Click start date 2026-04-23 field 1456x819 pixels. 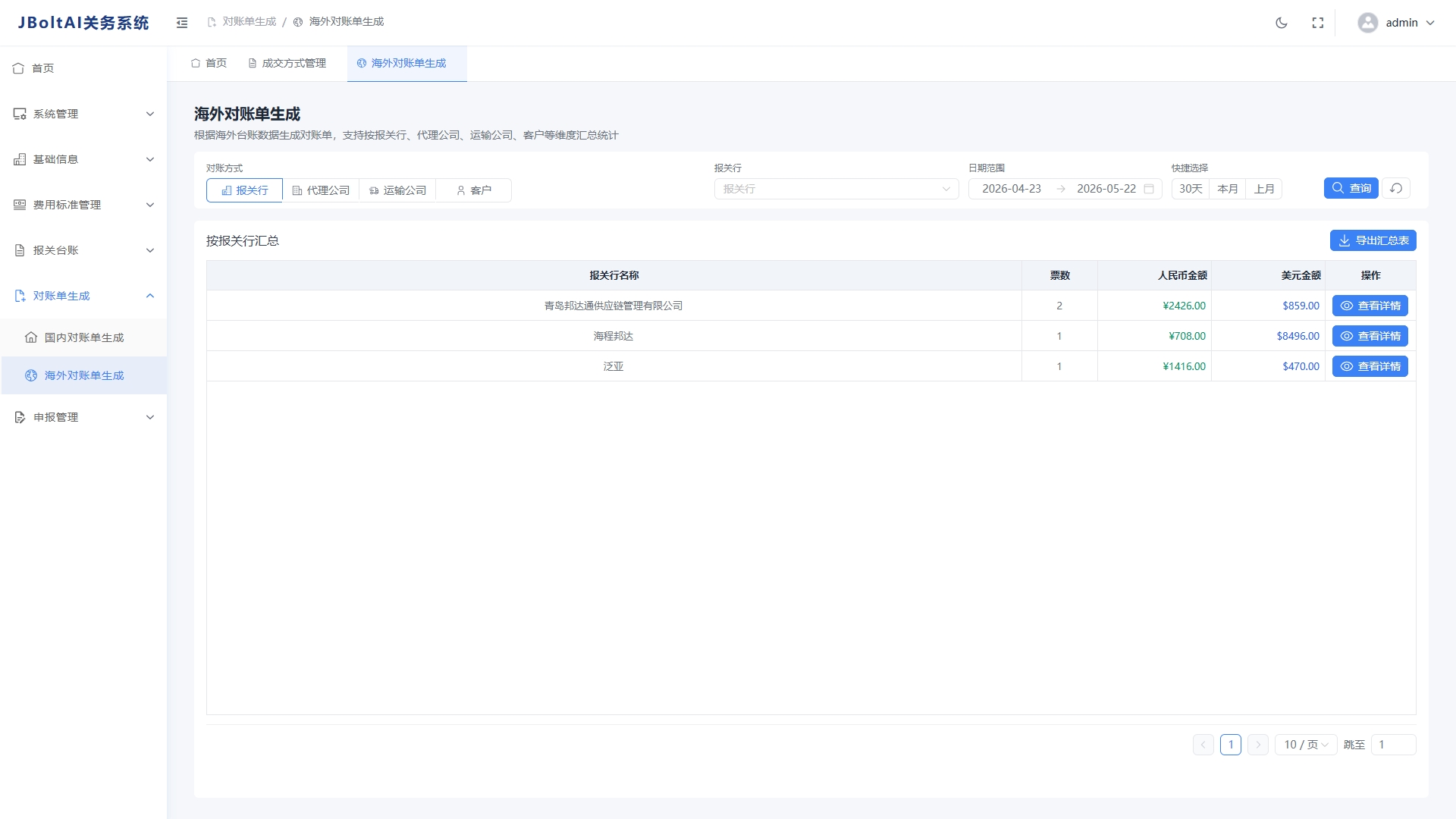pos(1012,189)
